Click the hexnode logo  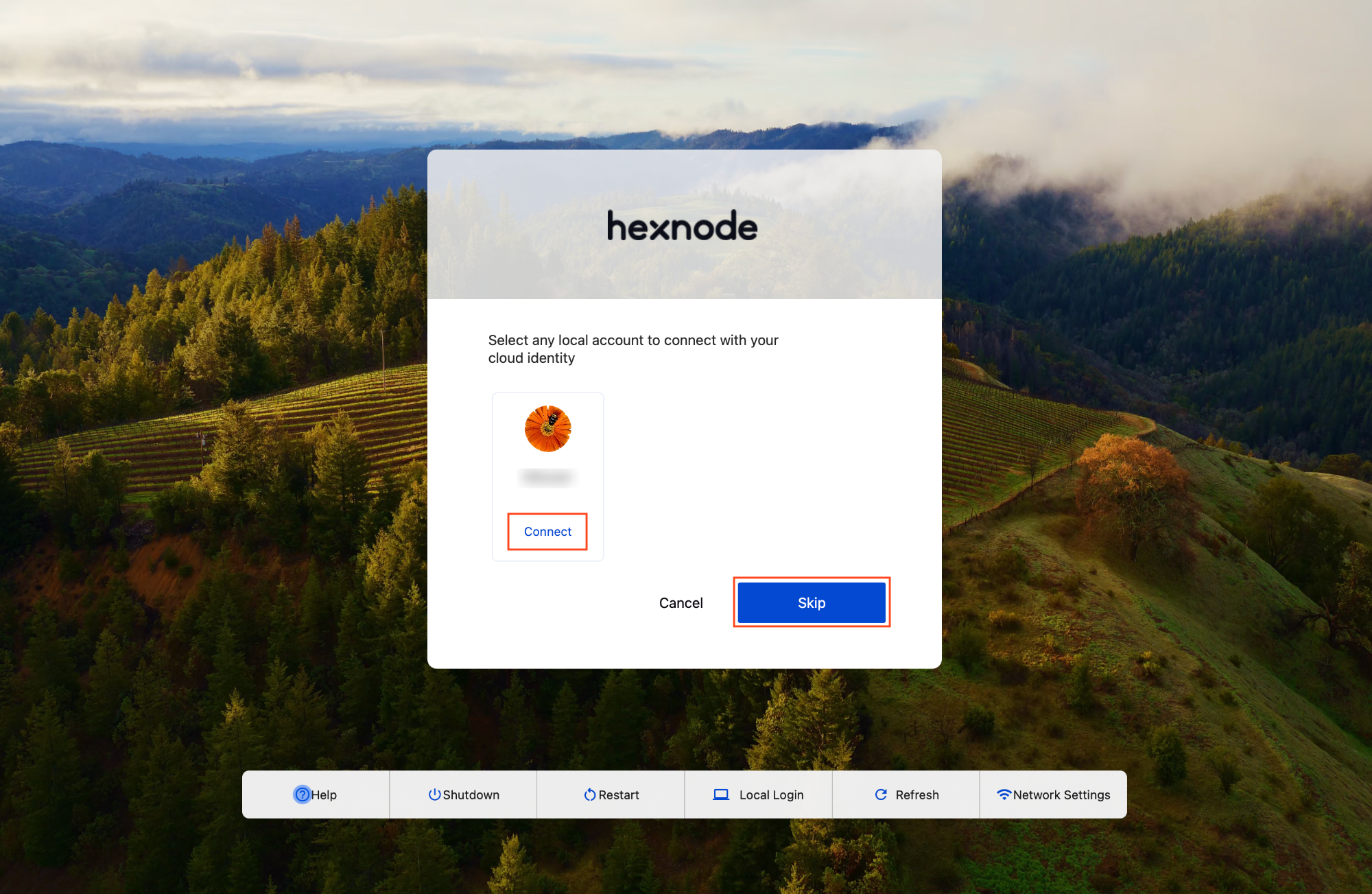pos(683,226)
